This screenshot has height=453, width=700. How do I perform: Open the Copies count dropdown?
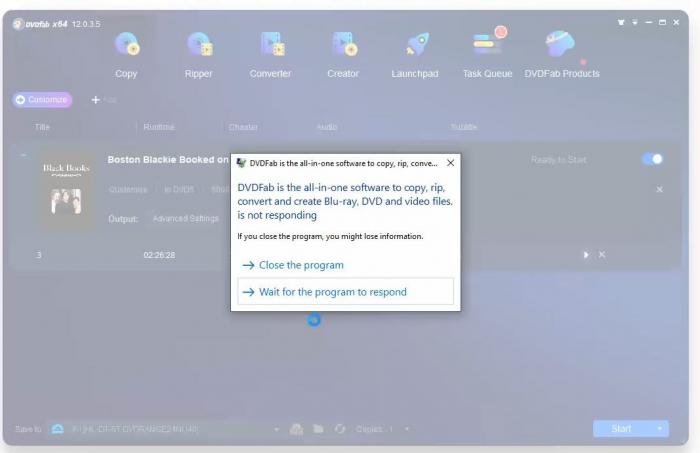point(406,429)
